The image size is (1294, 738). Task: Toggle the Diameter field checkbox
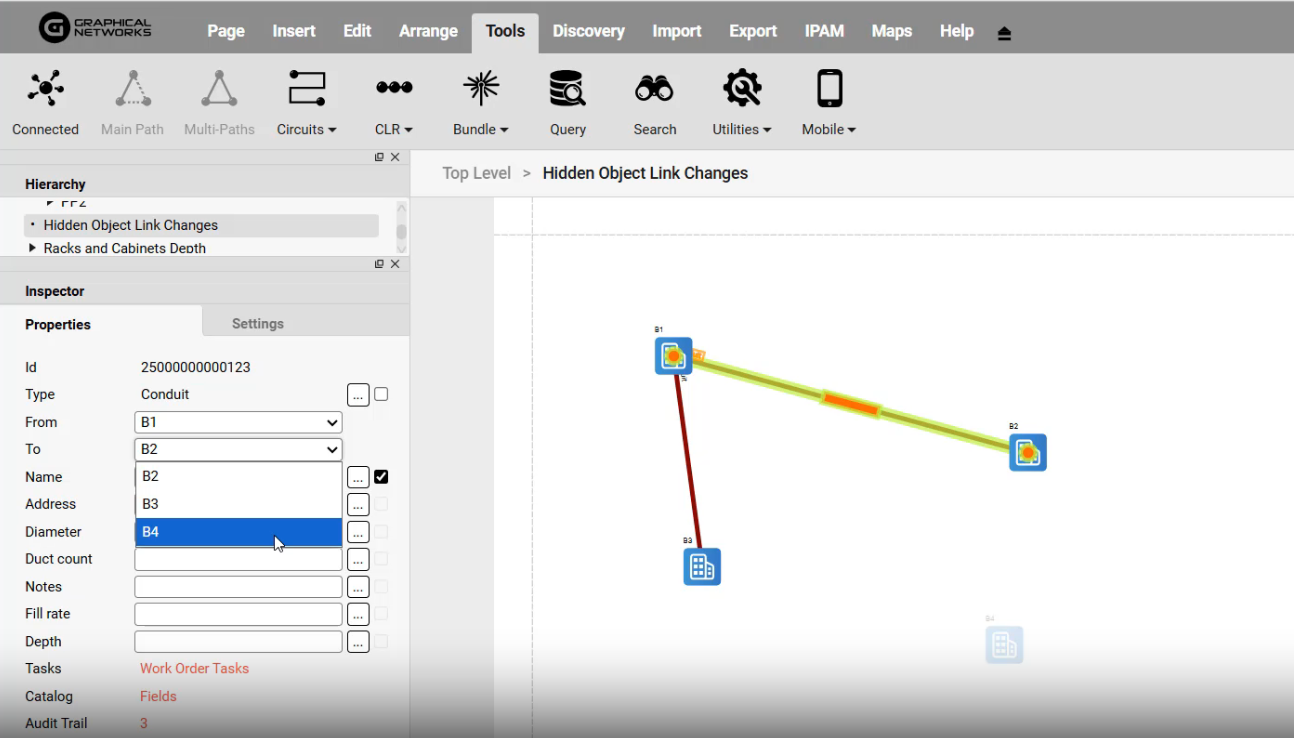(381, 532)
